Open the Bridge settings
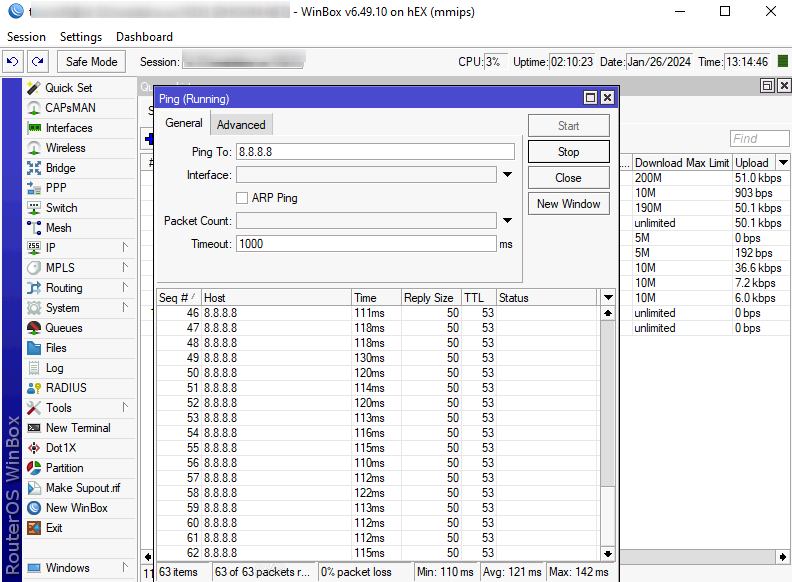The image size is (792, 582). click(x=60, y=168)
